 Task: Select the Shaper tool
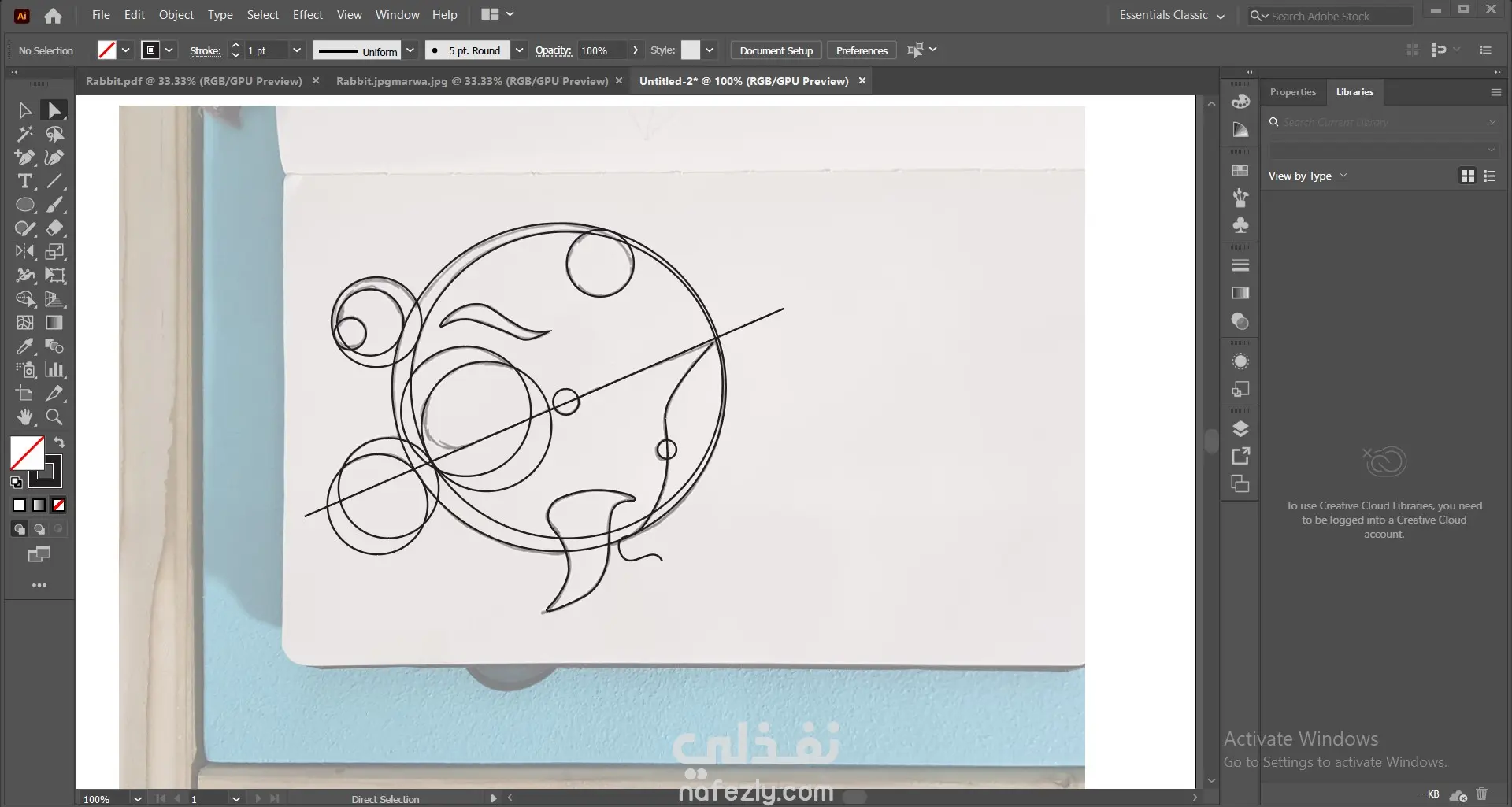click(25, 228)
